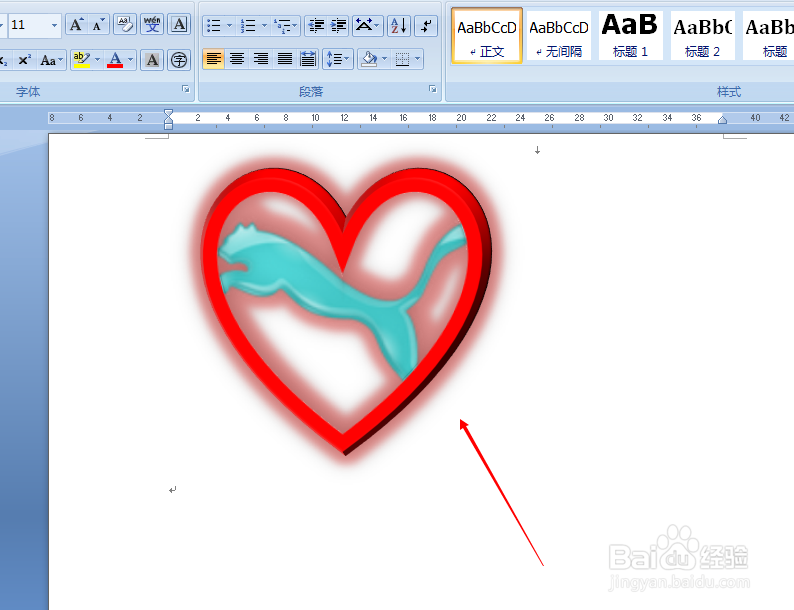Image resolution: width=794 pixels, height=610 pixels.
Task: Click the Grow Font button
Action: pos(76,25)
